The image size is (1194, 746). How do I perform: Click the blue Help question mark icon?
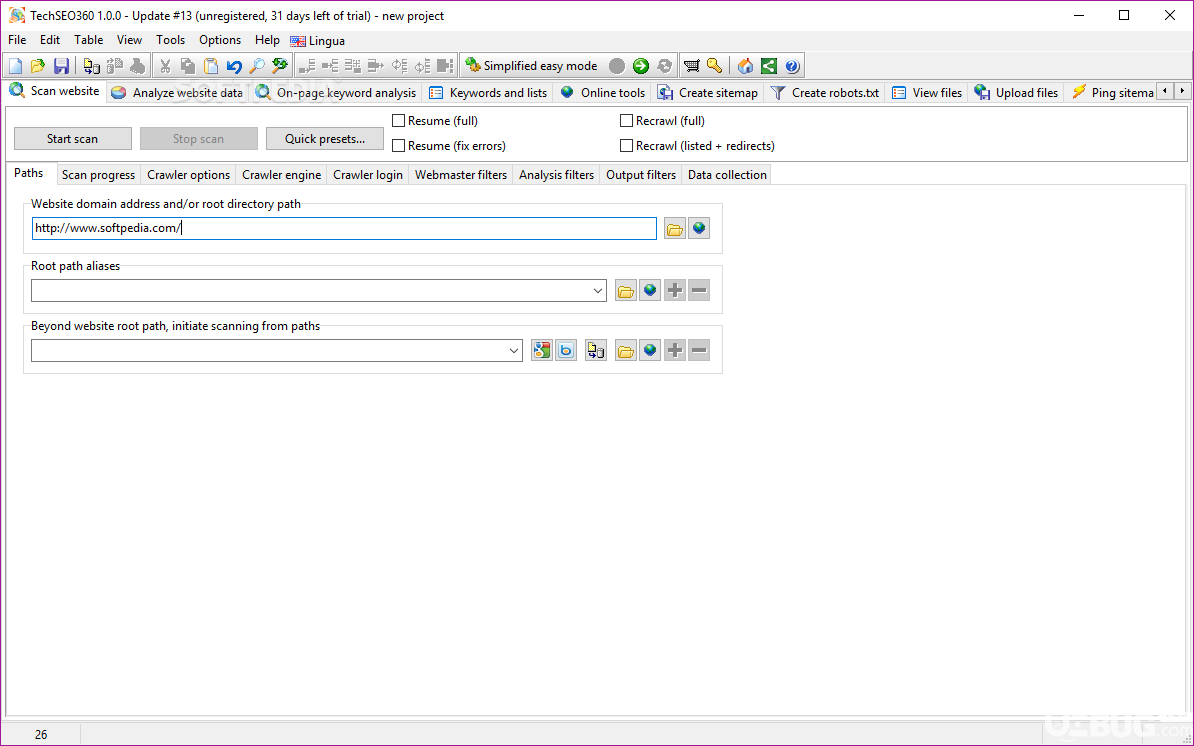(792, 66)
